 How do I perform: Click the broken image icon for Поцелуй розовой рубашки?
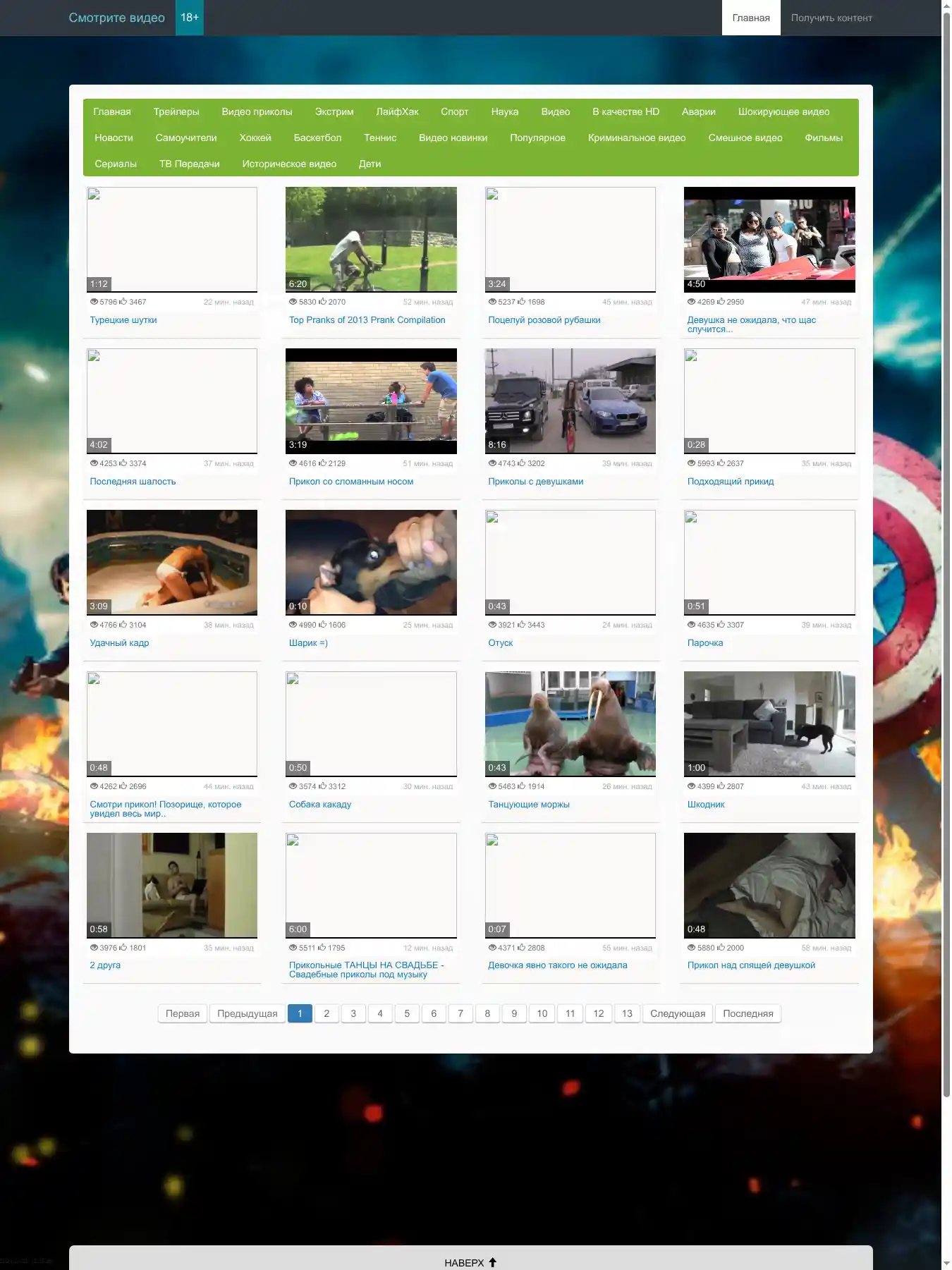(493, 195)
